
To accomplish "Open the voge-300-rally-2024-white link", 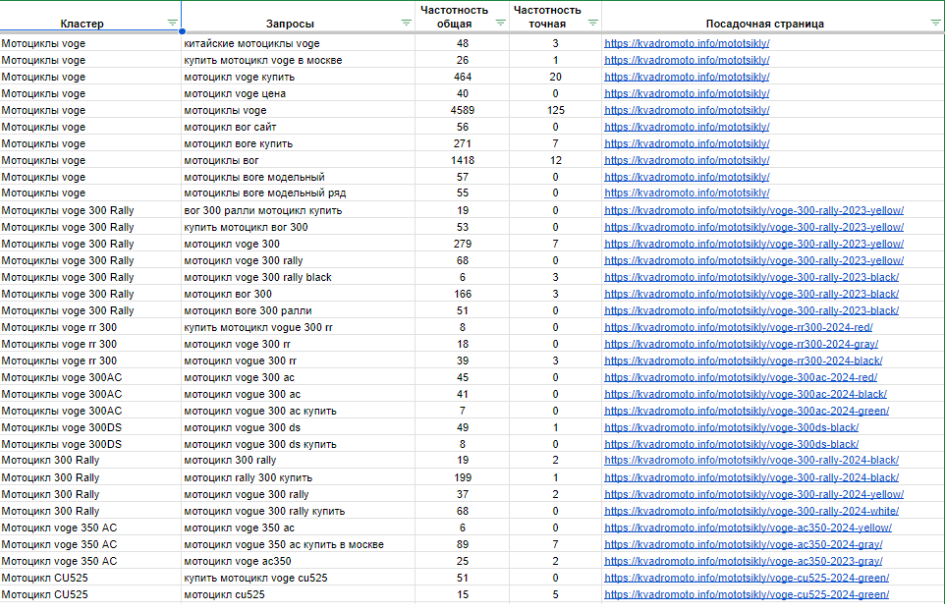I will pyautogui.click(x=752, y=511).
